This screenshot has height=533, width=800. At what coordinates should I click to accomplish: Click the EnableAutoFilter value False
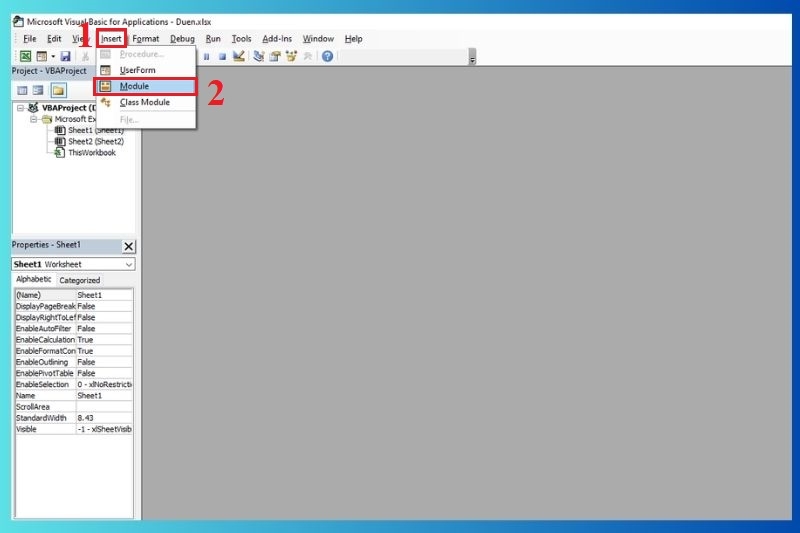pos(105,328)
